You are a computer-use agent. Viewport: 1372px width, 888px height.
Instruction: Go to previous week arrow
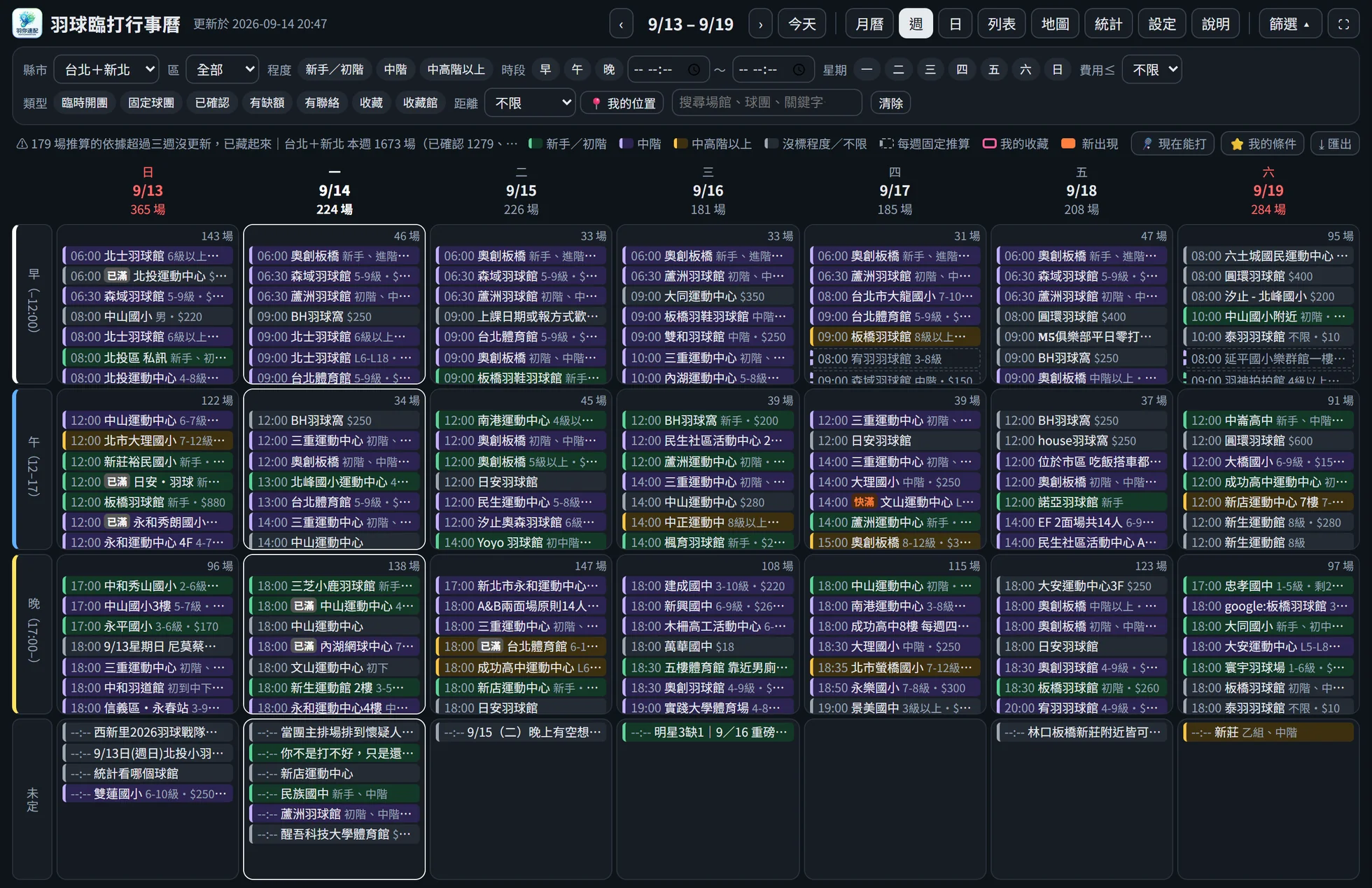621,24
